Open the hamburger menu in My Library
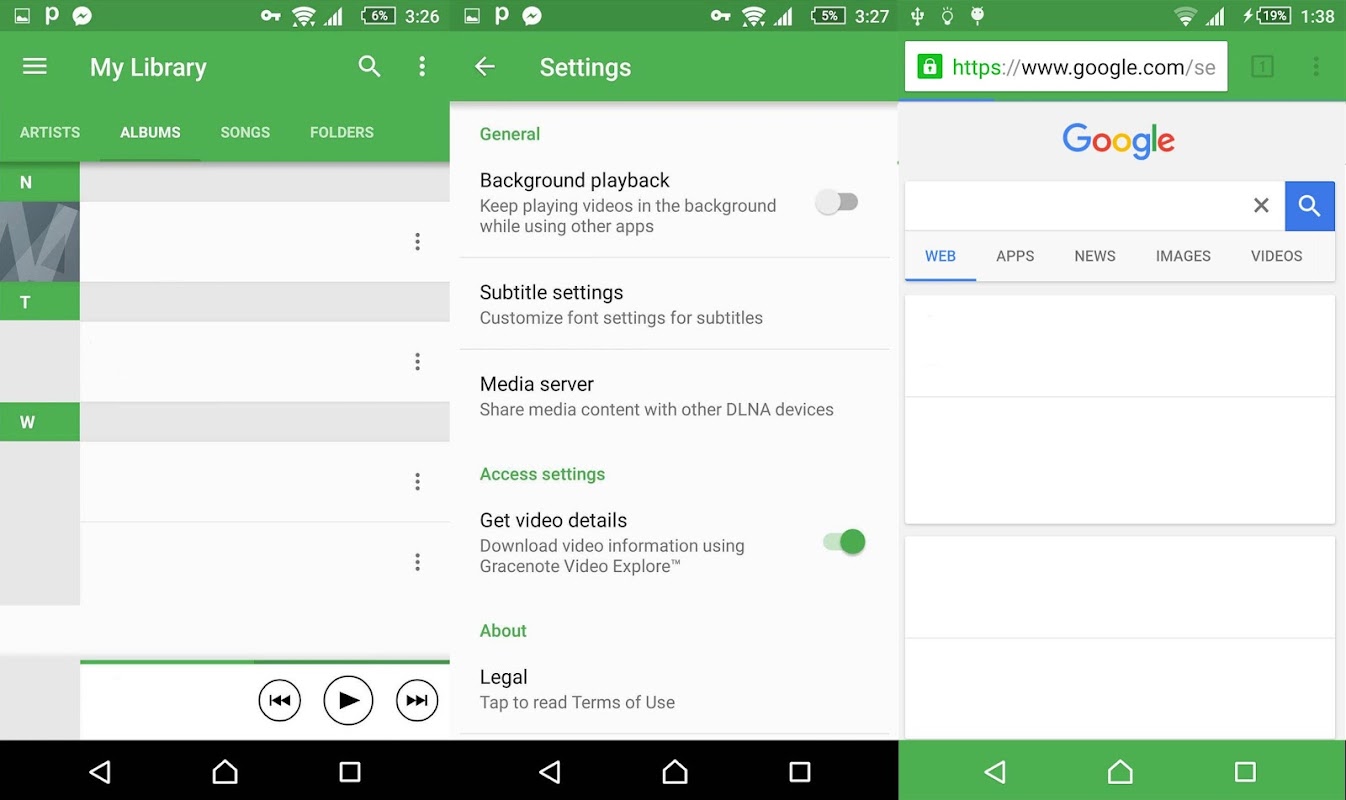The width and height of the screenshot is (1346, 800). [x=35, y=67]
